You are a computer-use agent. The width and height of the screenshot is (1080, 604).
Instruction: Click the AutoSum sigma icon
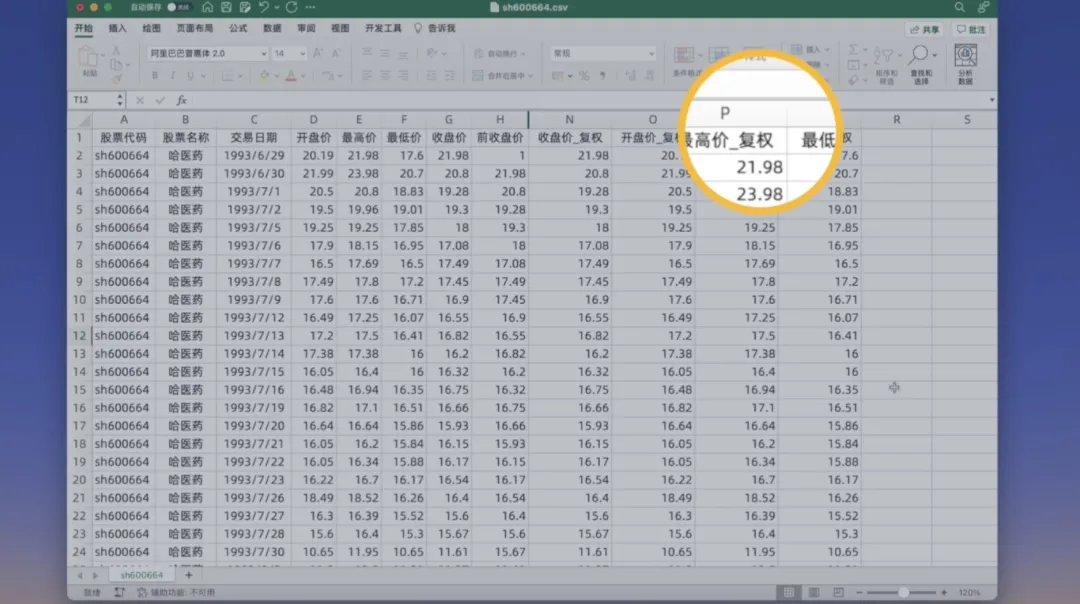[x=853, y=50]
